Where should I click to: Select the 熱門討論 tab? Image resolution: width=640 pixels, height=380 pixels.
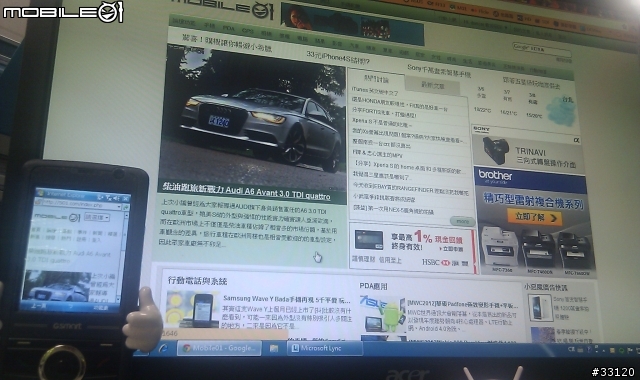(376, 79)
